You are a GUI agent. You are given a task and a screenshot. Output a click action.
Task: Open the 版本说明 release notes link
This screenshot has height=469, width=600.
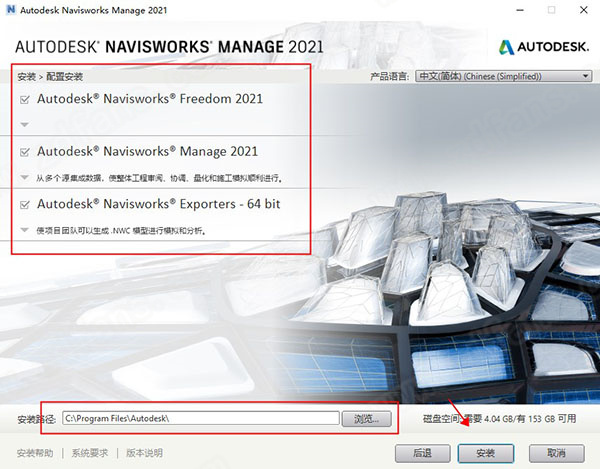pyautogui.click(x=145, y=453)
